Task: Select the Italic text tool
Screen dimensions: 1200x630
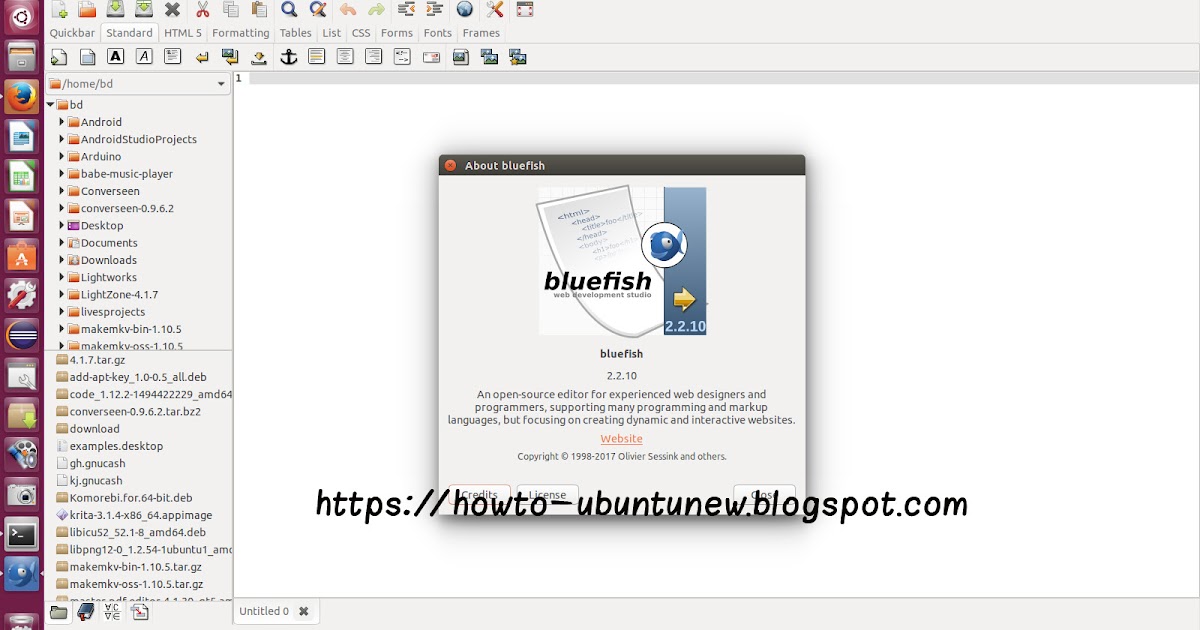Action: [x=142, y=56]
